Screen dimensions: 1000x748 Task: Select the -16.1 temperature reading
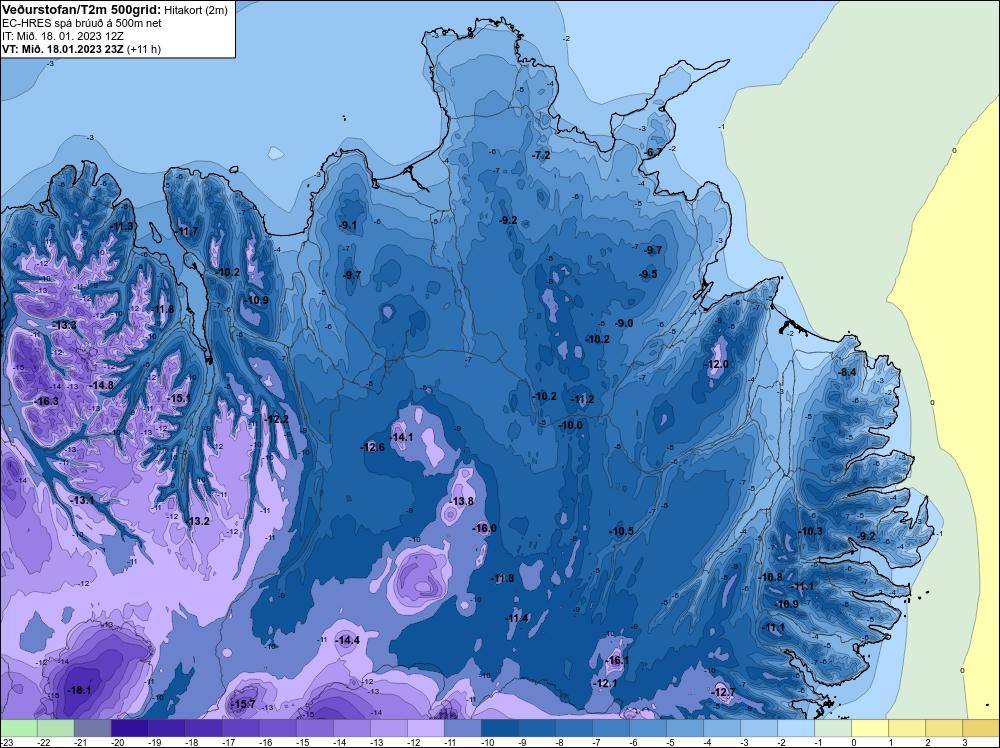pyautogui.click(x=616, y=661)
